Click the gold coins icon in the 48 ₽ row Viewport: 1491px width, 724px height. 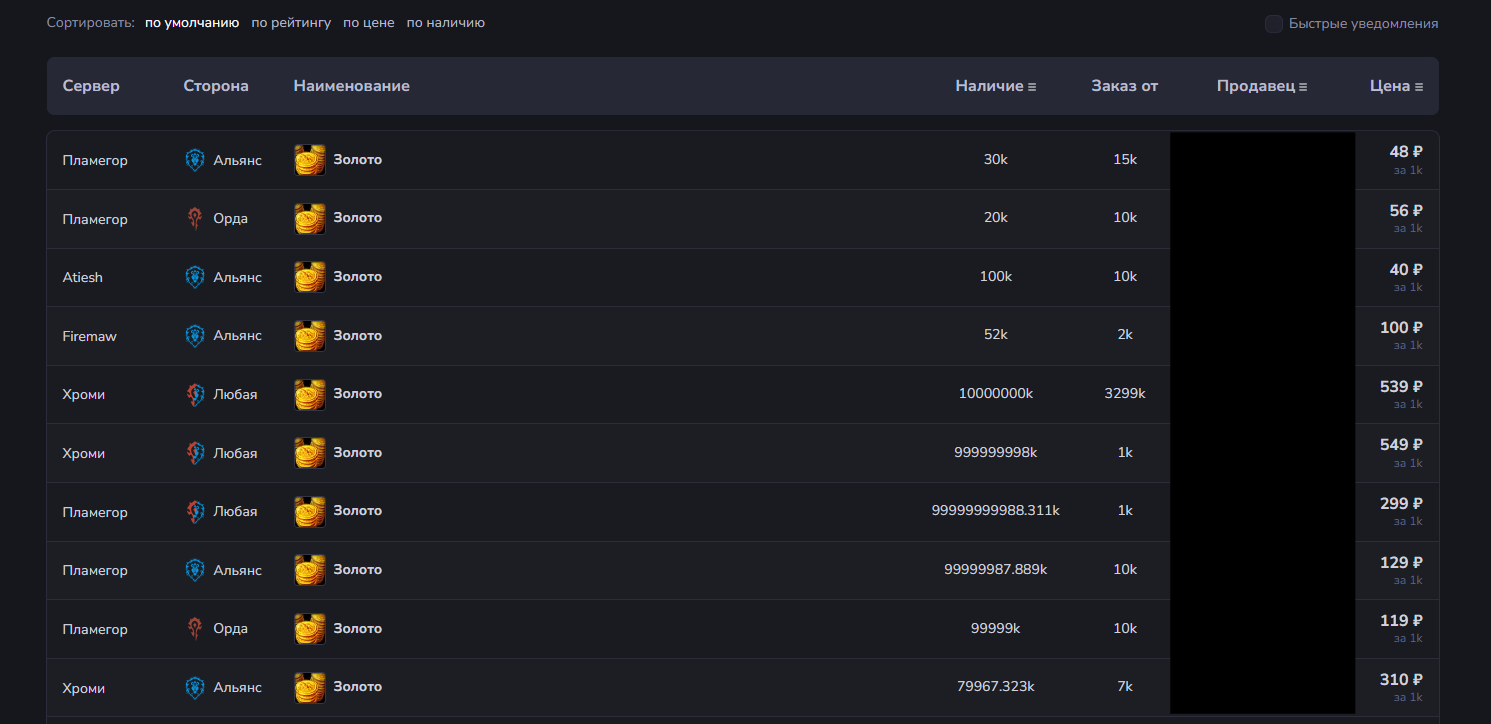click(310, 160)
